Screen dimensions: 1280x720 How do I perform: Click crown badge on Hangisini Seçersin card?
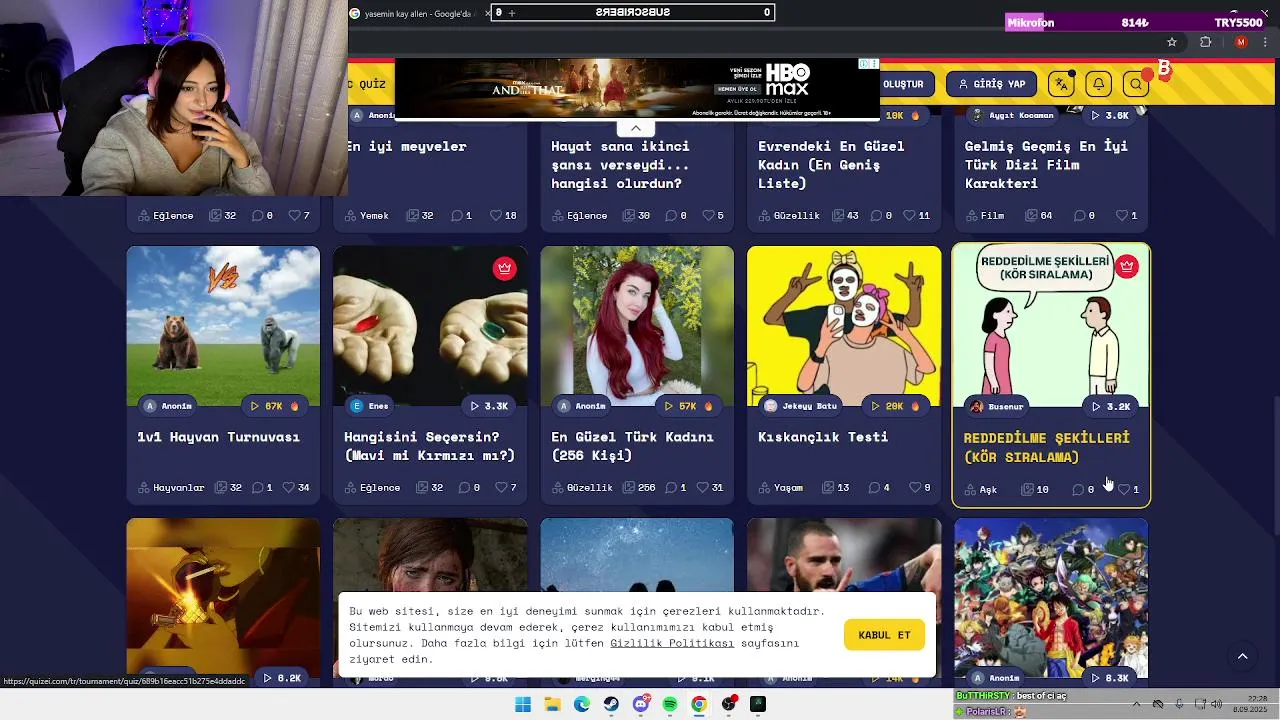504,268
